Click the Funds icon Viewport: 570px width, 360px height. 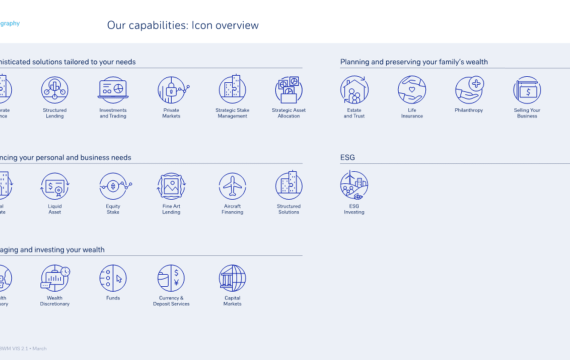(113, 278)
